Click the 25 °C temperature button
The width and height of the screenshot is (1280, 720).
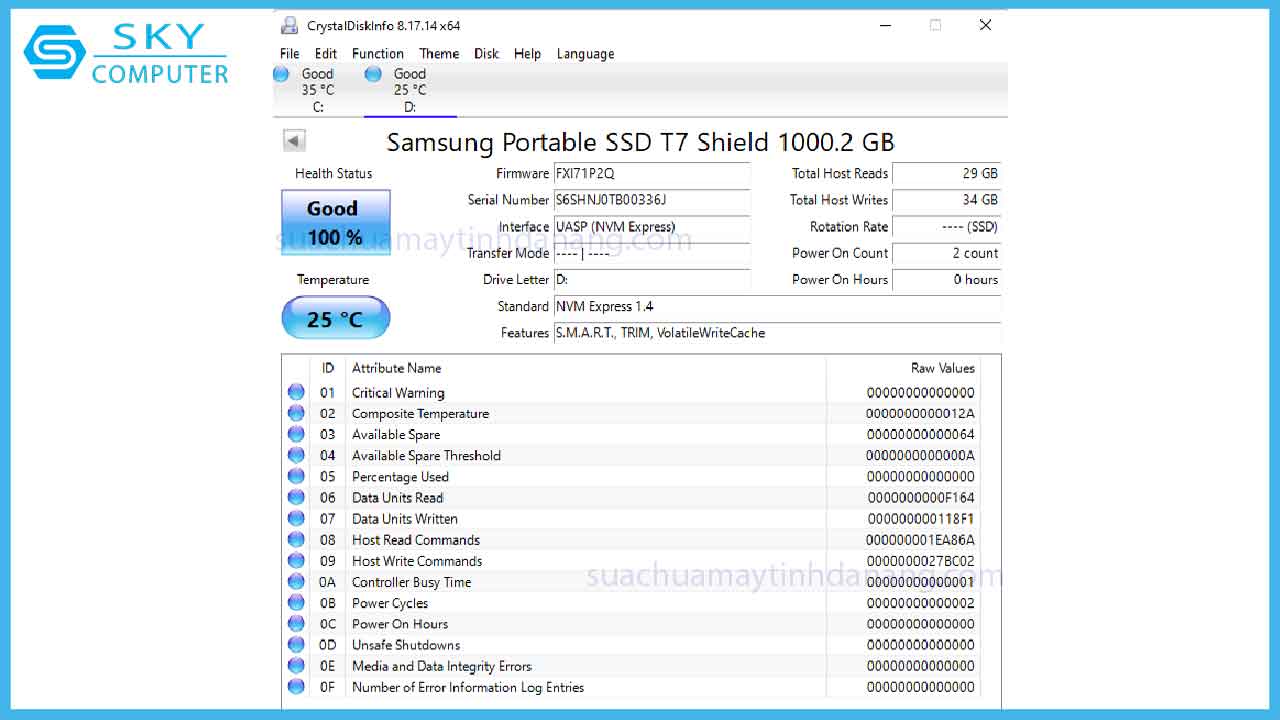[x=336, y=319]
